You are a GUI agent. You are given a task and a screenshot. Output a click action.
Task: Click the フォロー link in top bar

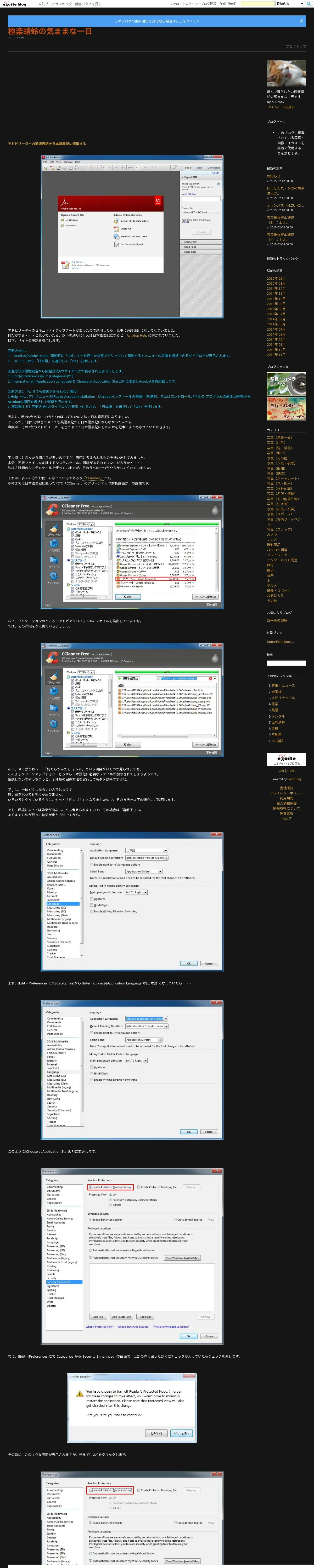click(176, 4)
